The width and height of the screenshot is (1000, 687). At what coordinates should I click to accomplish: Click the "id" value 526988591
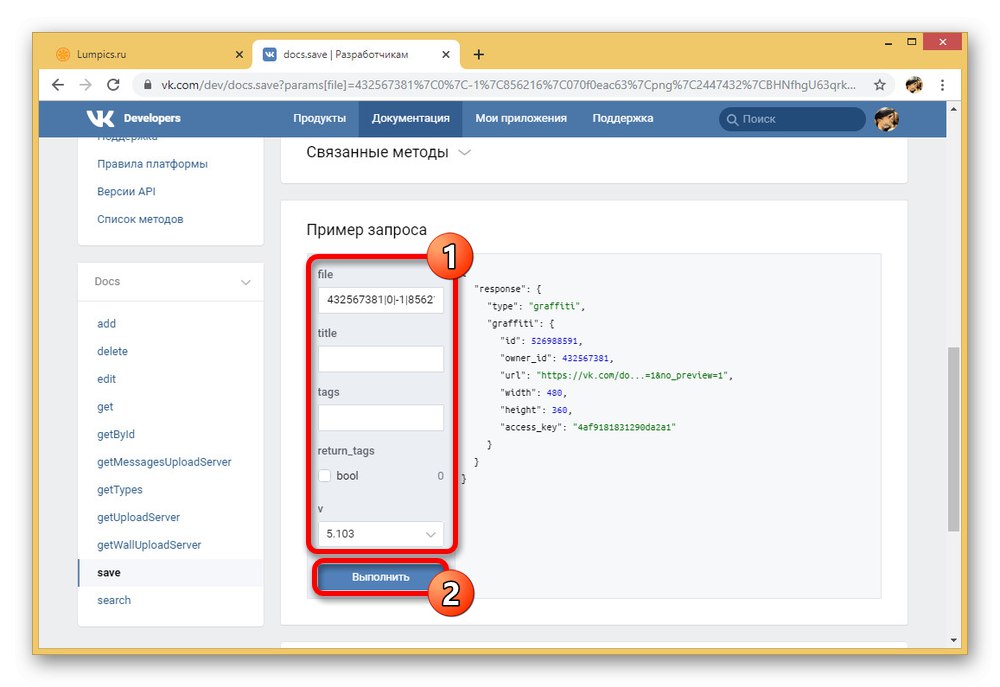(554, 341)
